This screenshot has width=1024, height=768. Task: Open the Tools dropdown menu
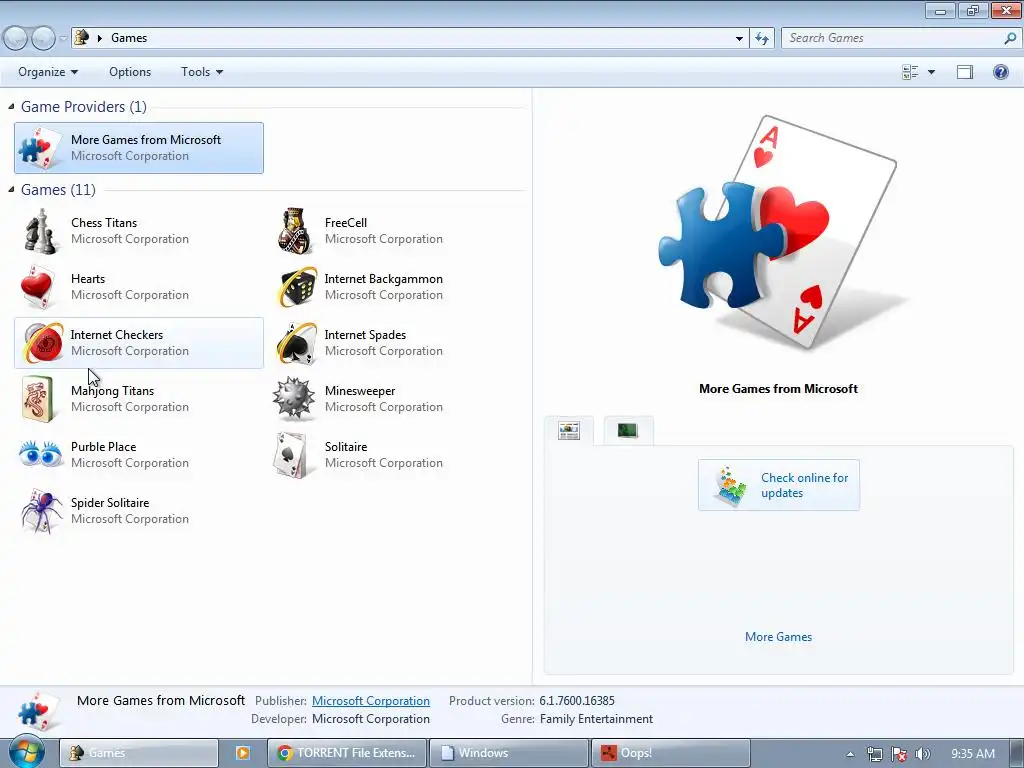[x=202, y=72]
